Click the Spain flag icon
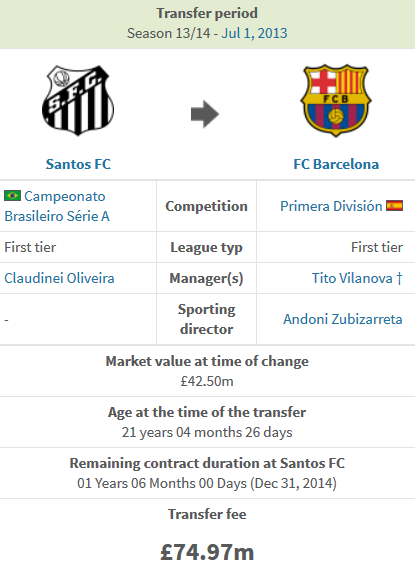 394,205
